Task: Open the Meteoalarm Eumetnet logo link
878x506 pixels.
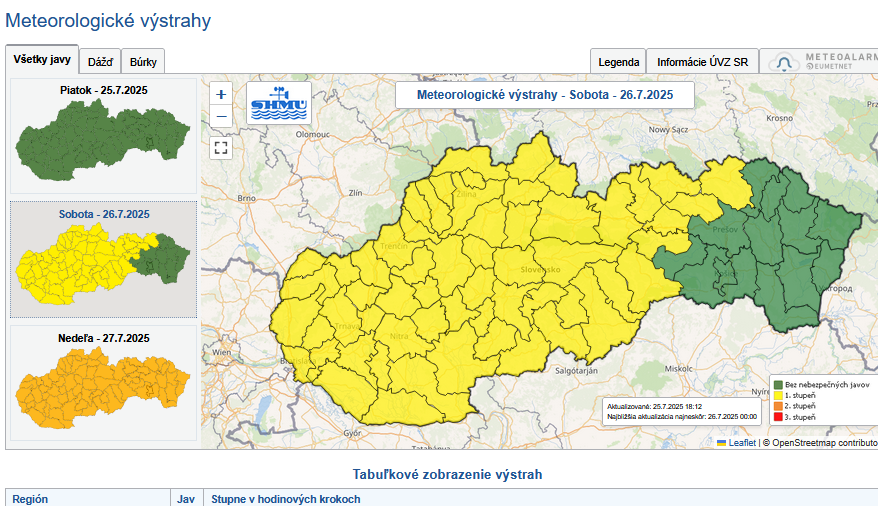Action: pyautogui.click(x=822, y=61)
